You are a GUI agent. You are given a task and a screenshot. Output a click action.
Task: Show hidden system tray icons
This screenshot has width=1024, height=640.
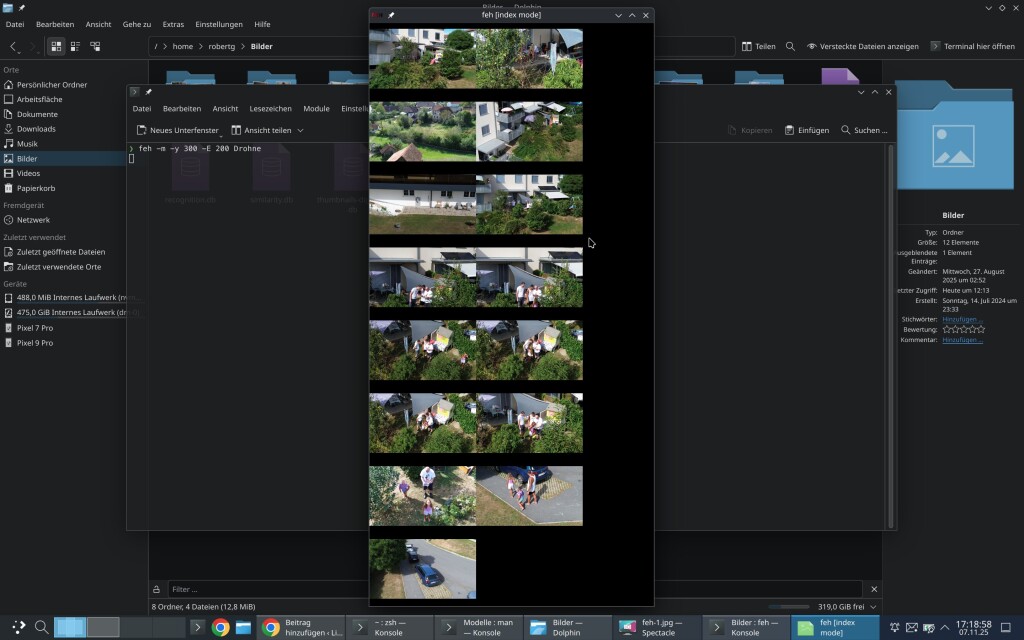tap(945, 627)
